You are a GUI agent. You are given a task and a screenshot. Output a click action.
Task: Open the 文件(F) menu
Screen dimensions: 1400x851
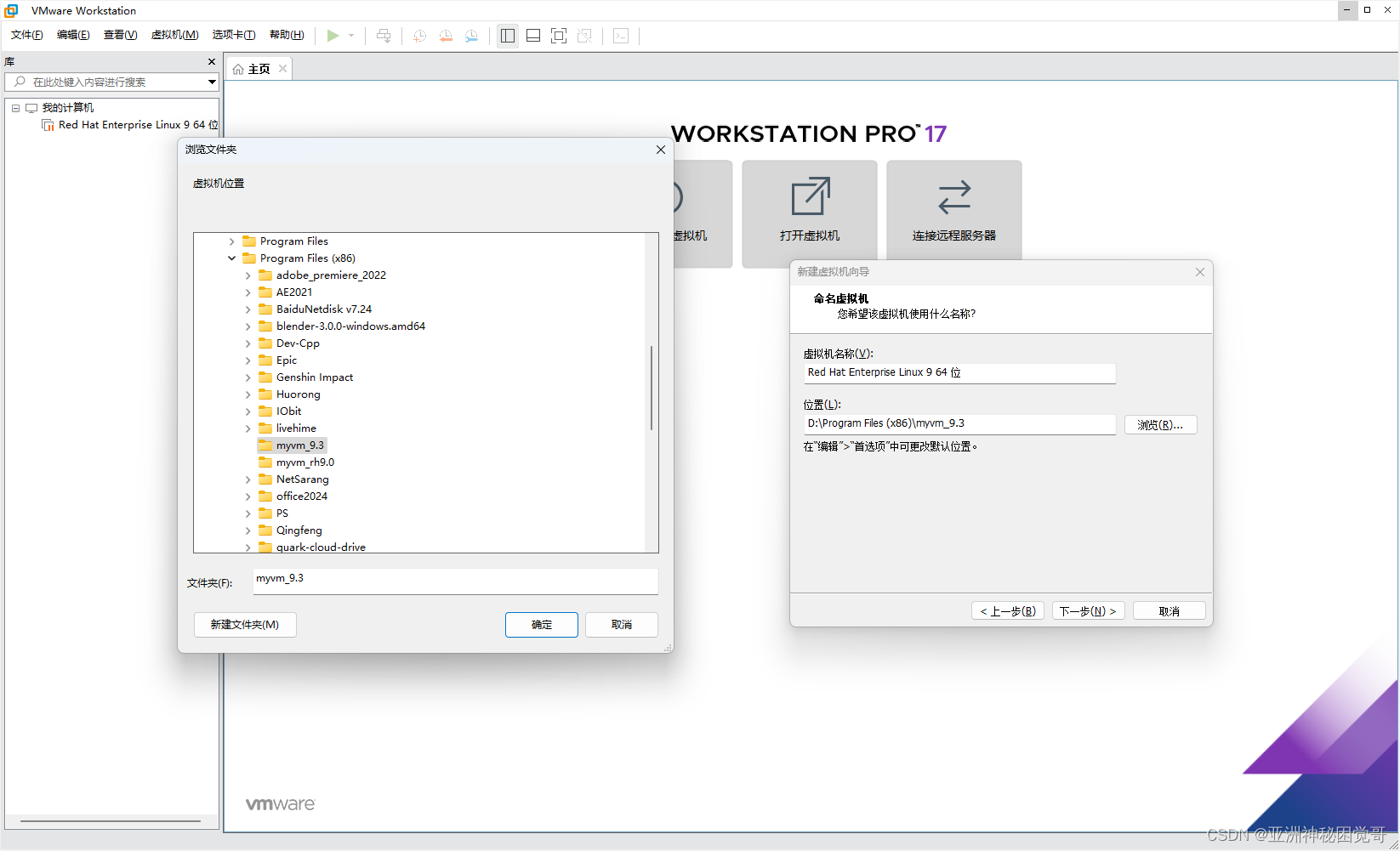[x=27, y=35]
